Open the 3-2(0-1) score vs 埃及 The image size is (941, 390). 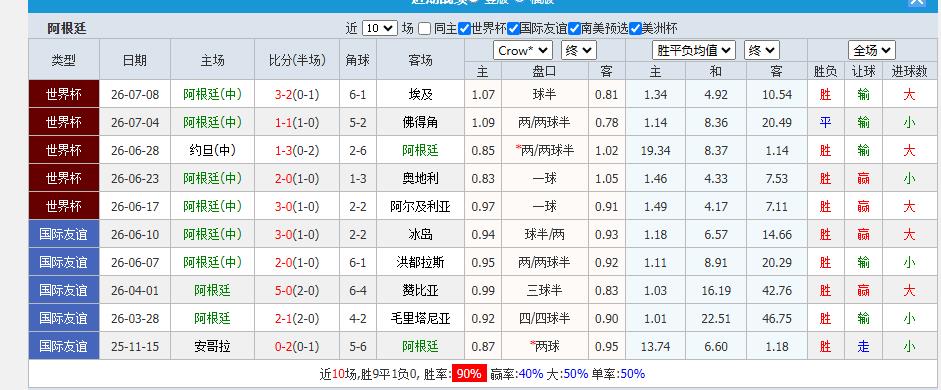tap(297, 95)
